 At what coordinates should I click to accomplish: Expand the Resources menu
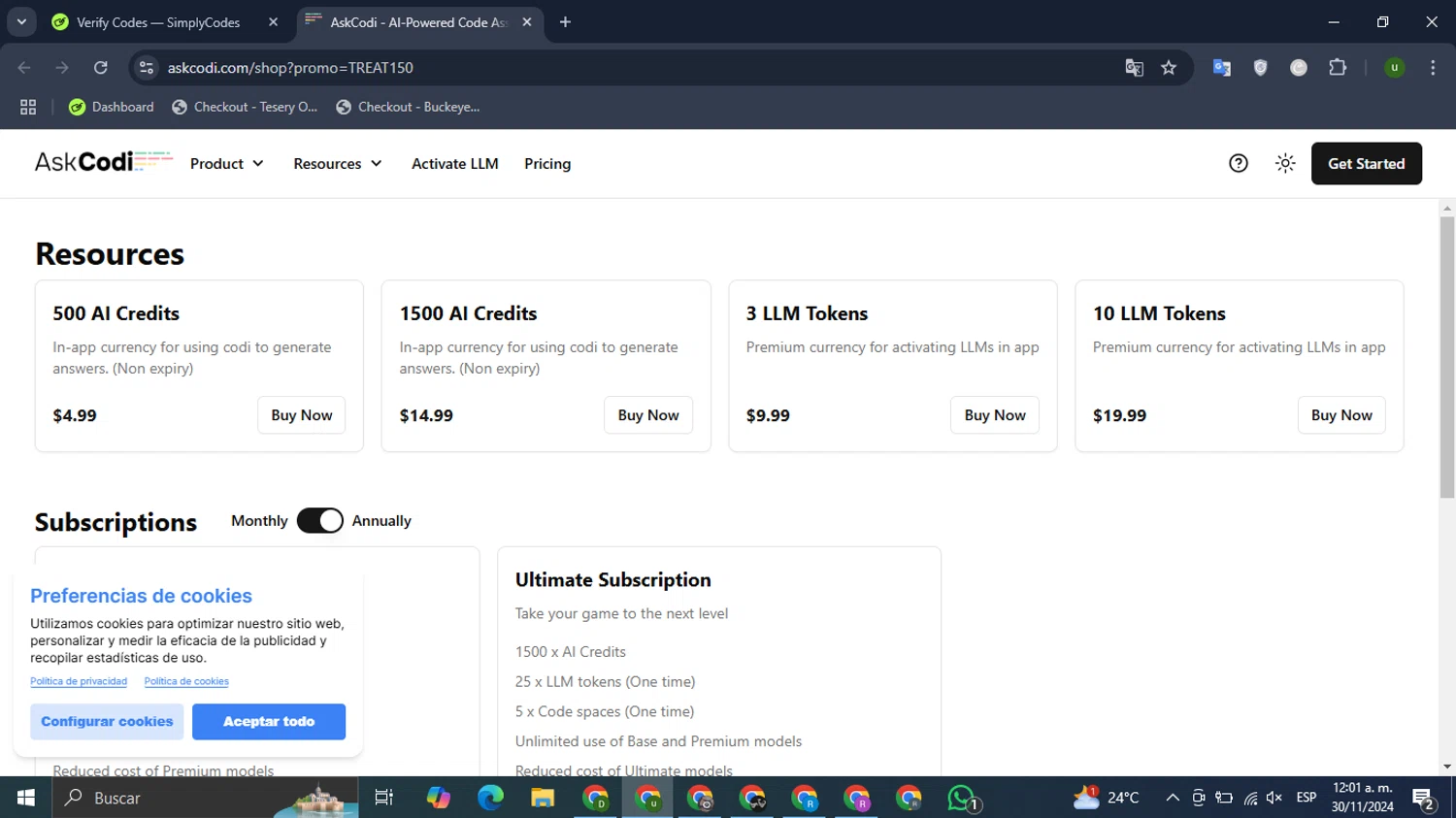[x=338, y=163]
